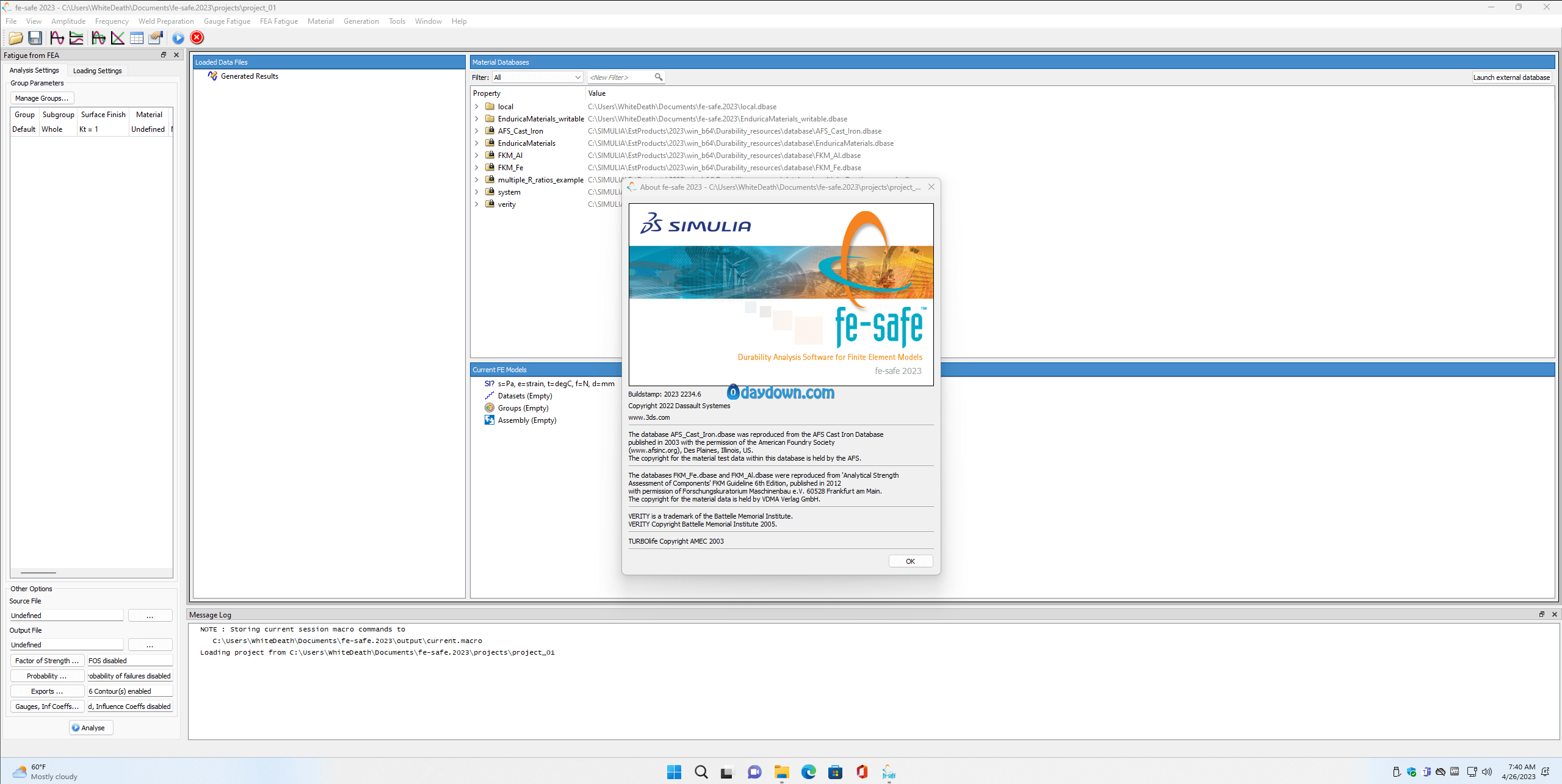Click the New Filter input field
Image resolution: width=1562 pixels, height=784 pixels.
coord(620,77)
